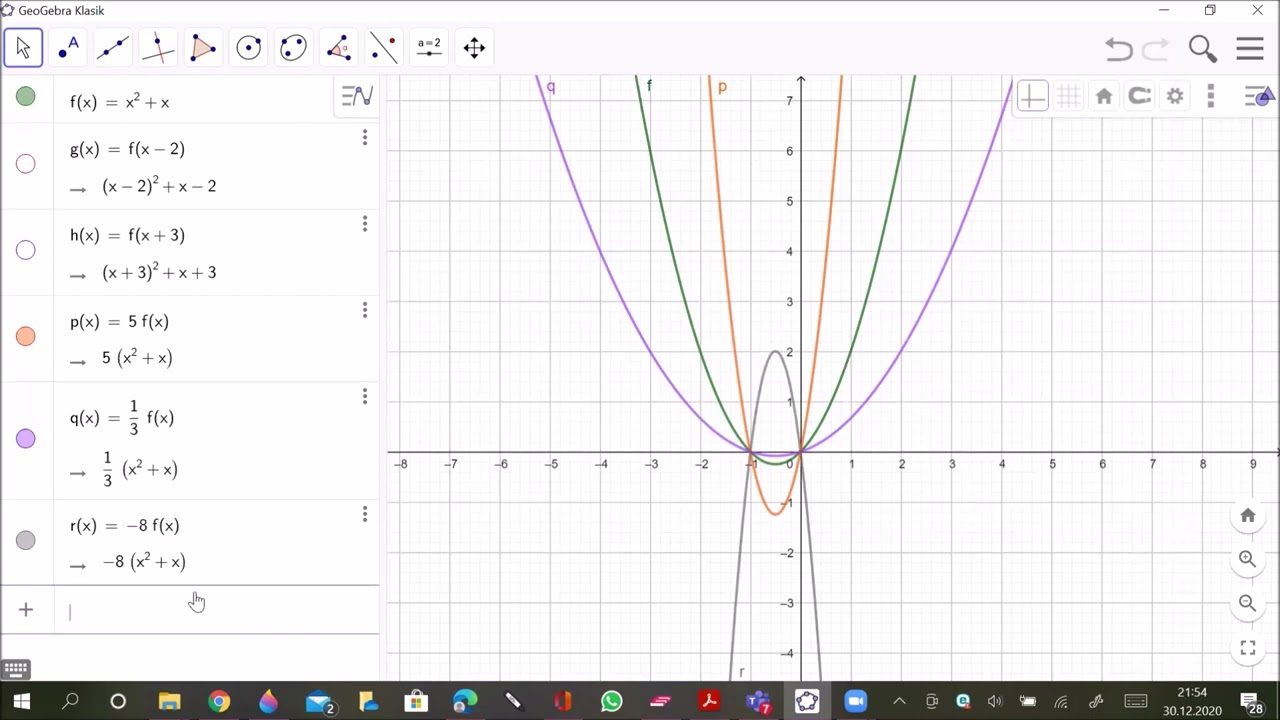Toggle visibility of function g(x)
This screenshot has height=720, width=1280.
(26, 163)
